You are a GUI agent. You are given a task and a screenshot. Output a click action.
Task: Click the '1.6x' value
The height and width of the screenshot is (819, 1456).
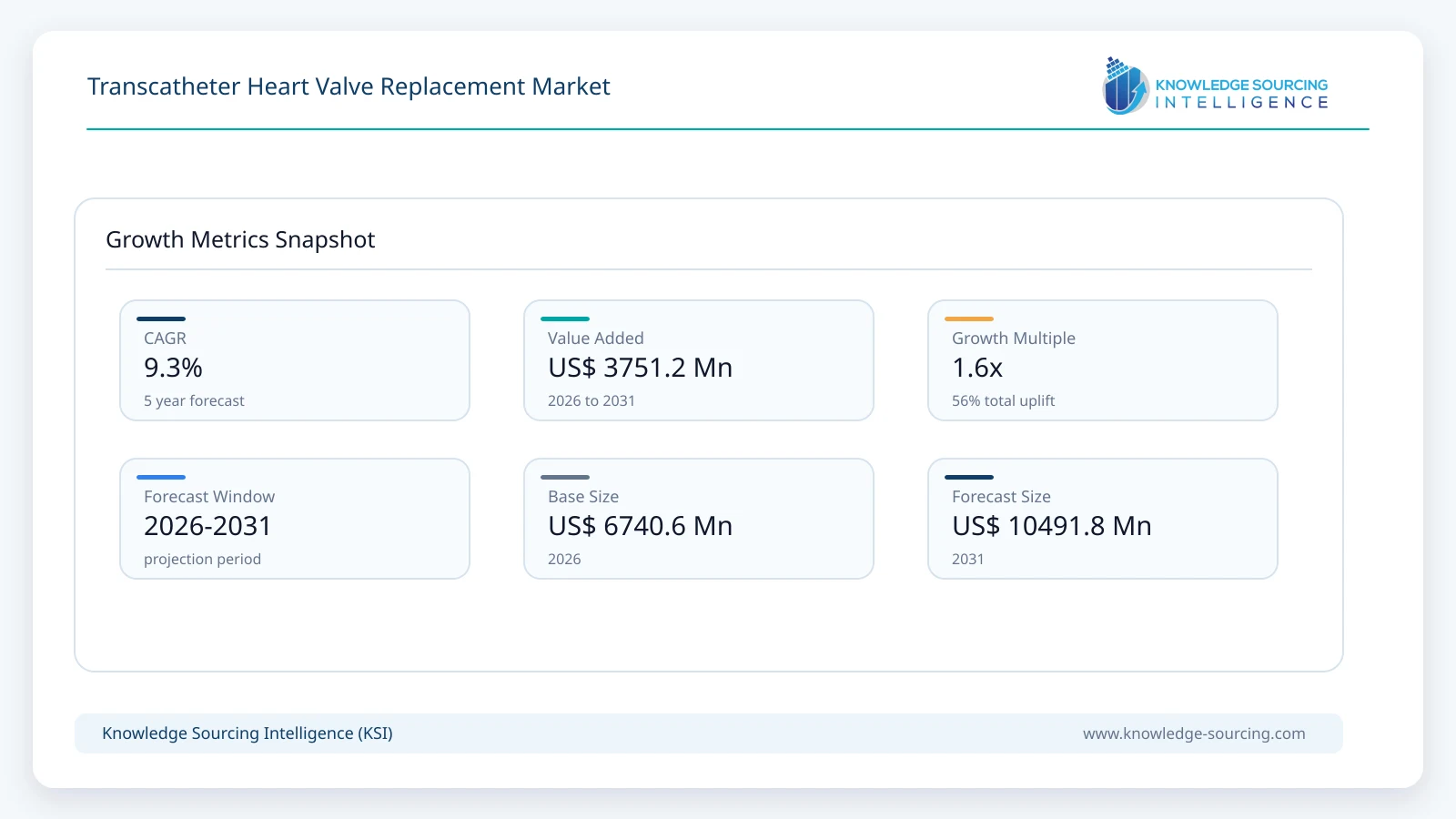pos(977,368)
